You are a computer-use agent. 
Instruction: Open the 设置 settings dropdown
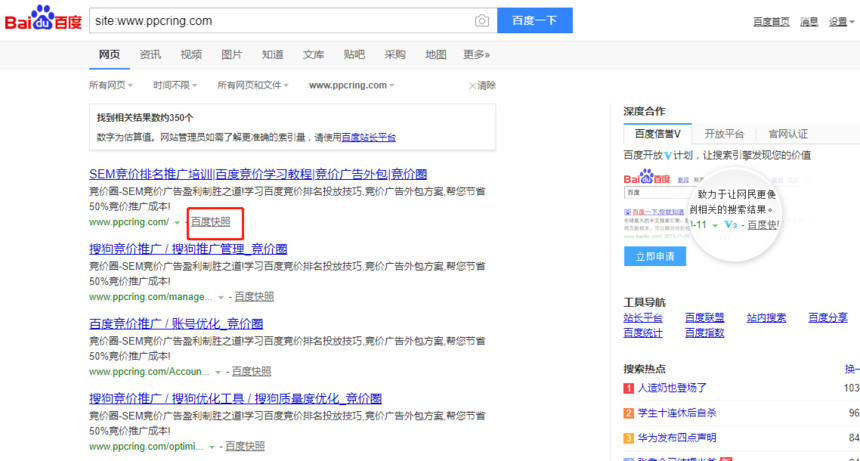pos(841,22)
